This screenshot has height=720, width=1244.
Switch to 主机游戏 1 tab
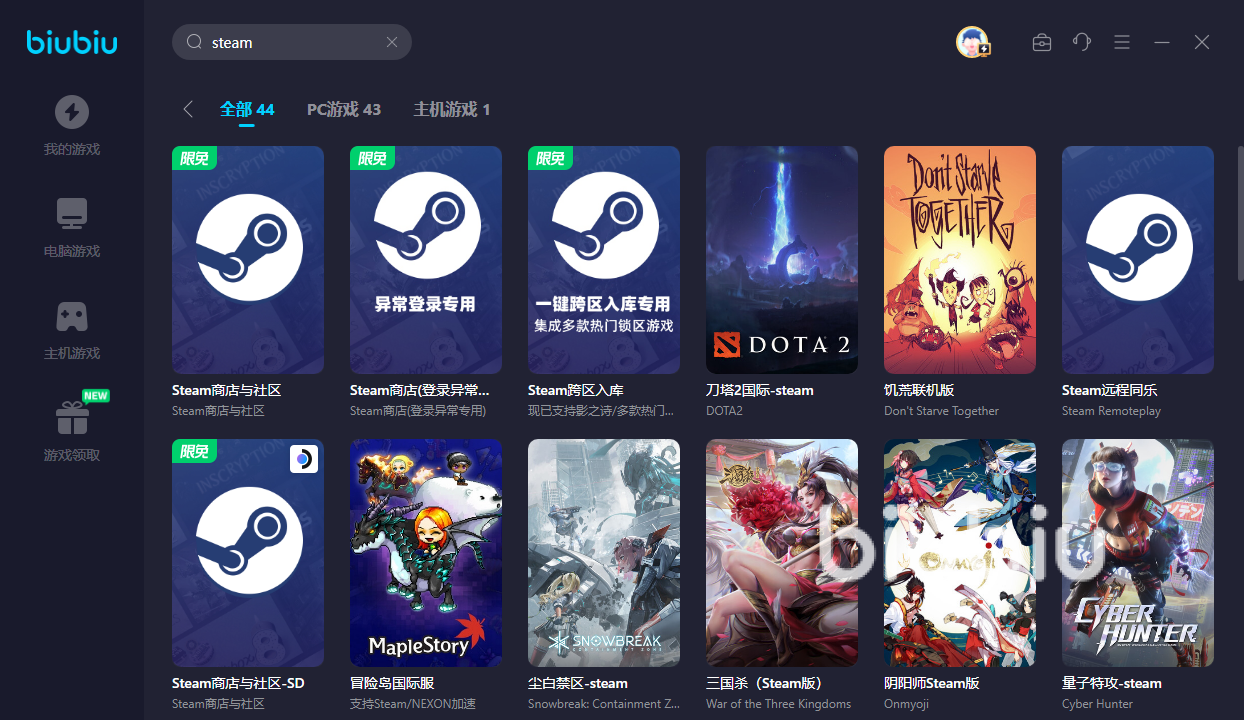[x=451, y=109]
